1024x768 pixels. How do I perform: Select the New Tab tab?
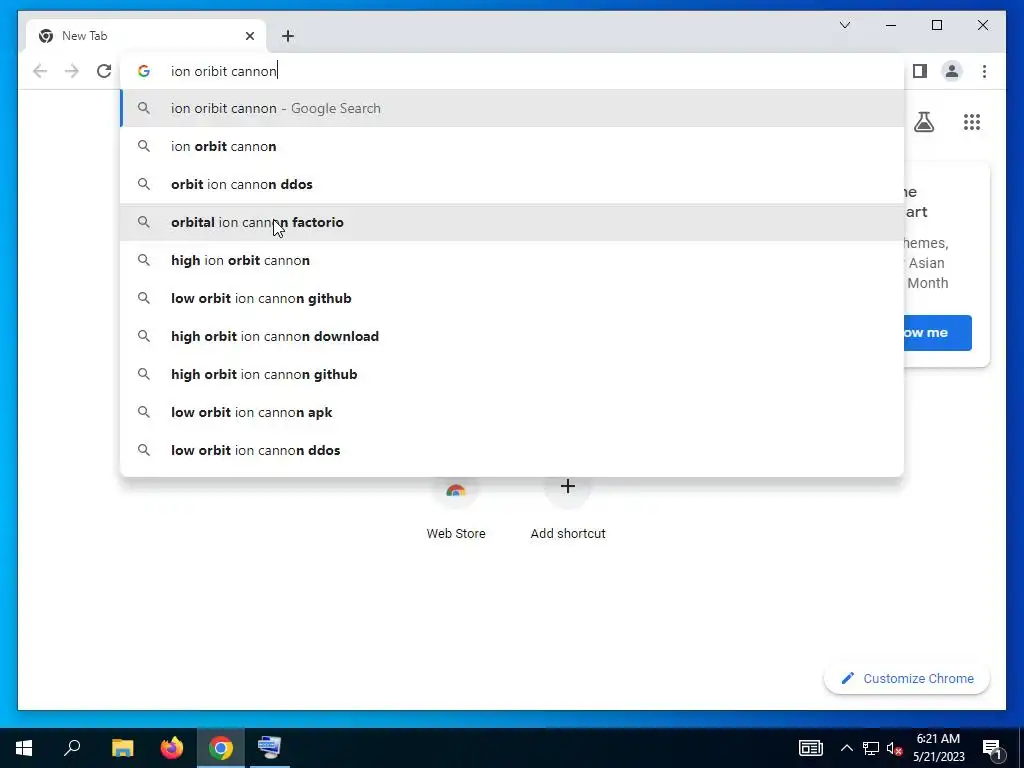[146, 36]
